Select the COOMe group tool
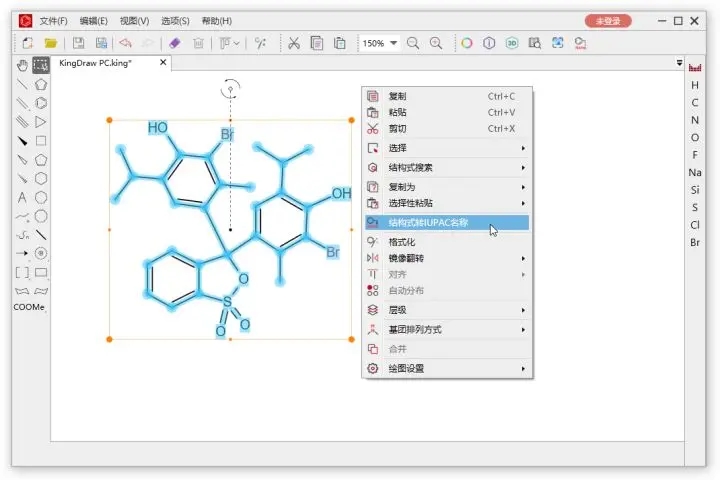The width and height of the screenshot is (720, 480). [x=30, y=308]
